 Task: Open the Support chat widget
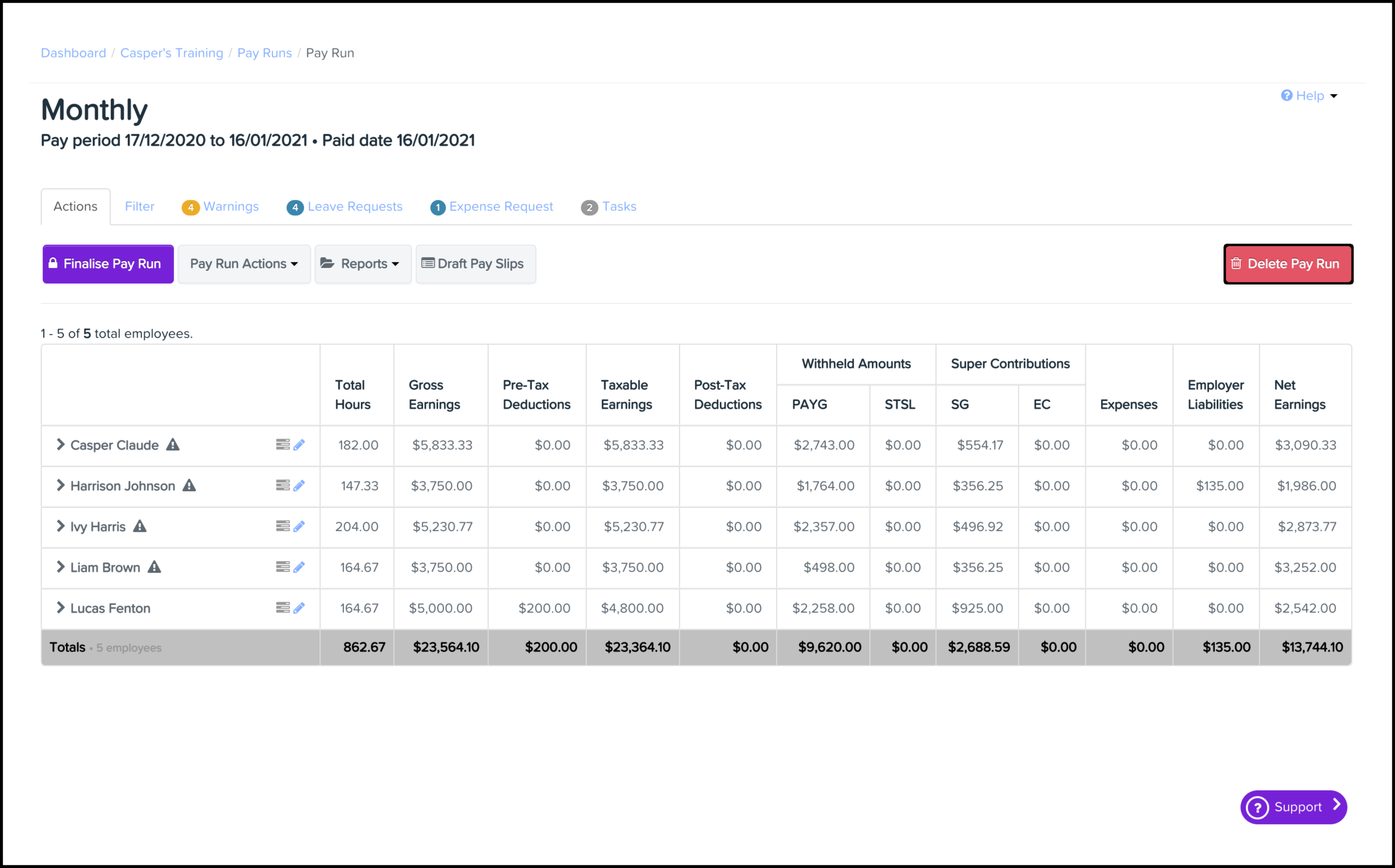pyautogui.click(x=1293, y=807)
